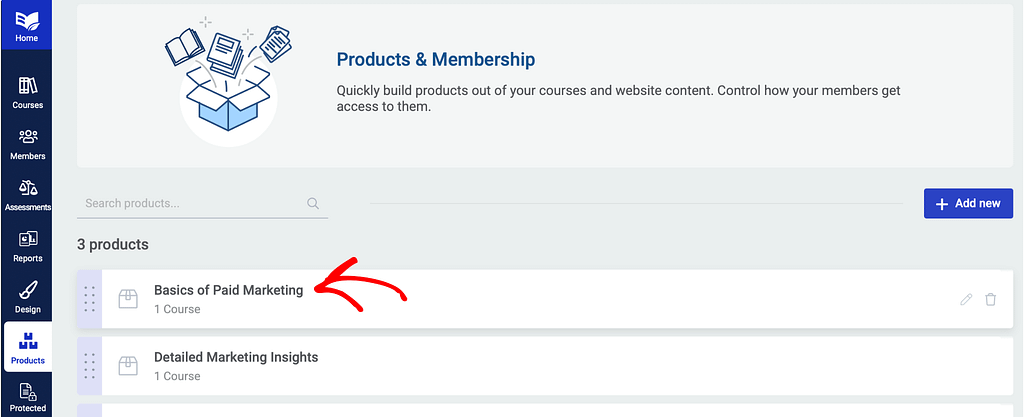
Task: Open Basics of Paid Marketing product
Action: click(229, 290)
